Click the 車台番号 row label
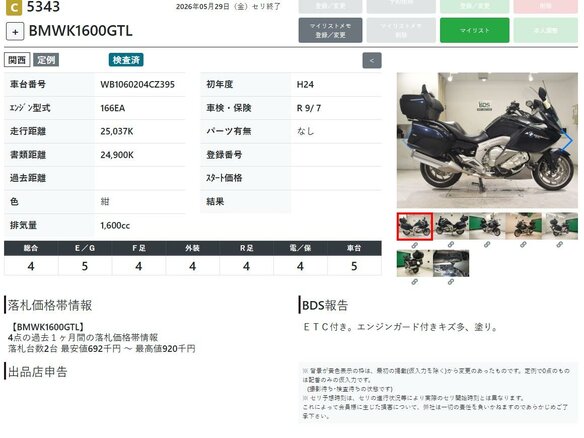The image size is (584, 438). (x=28, y=85)
